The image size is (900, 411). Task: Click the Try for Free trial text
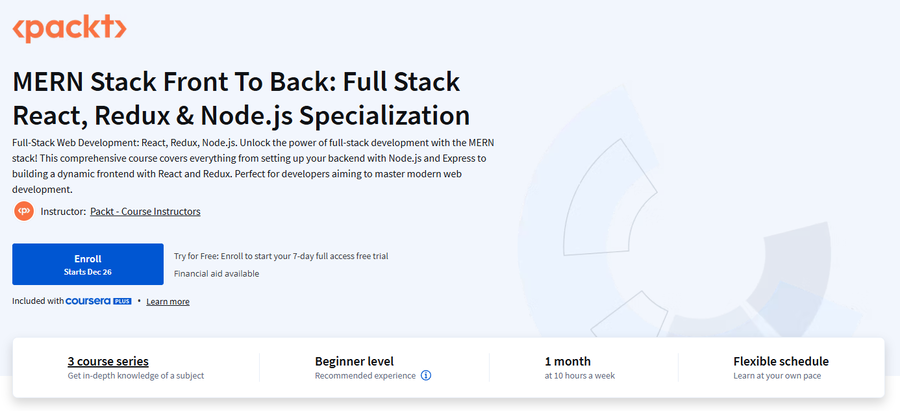(x=281, y=256)
